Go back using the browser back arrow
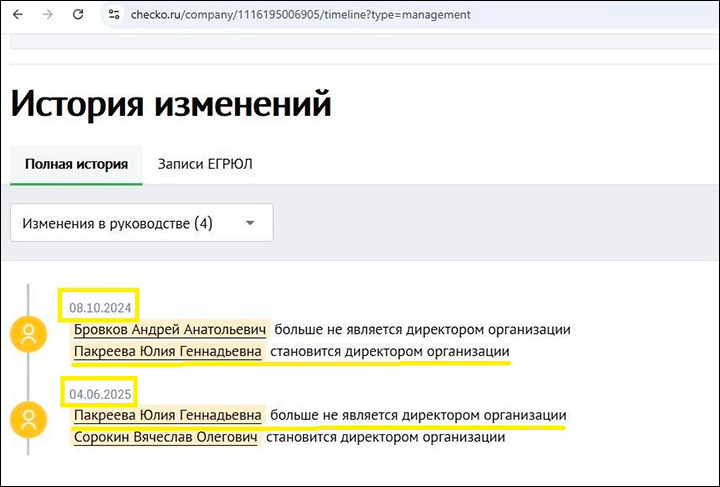The height and width of the screenshot is (487, 720). 18,15
